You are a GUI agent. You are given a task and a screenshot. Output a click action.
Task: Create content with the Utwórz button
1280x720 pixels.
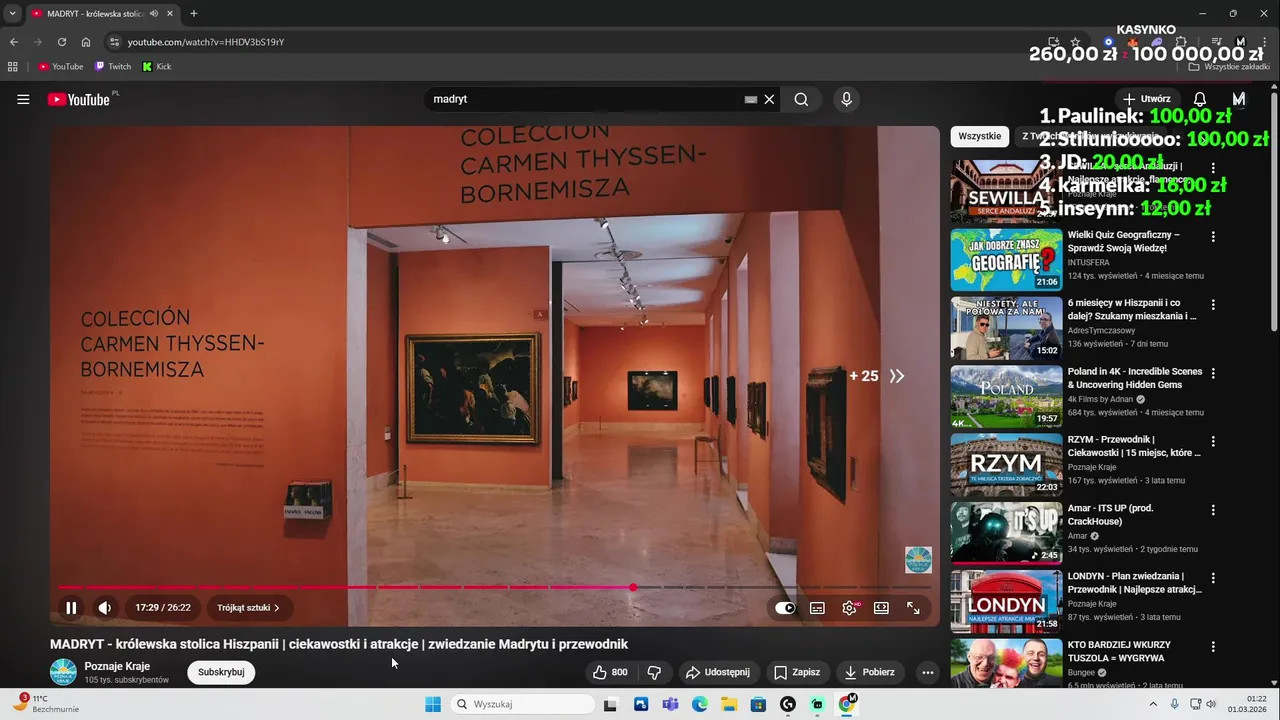point(1146,99)
